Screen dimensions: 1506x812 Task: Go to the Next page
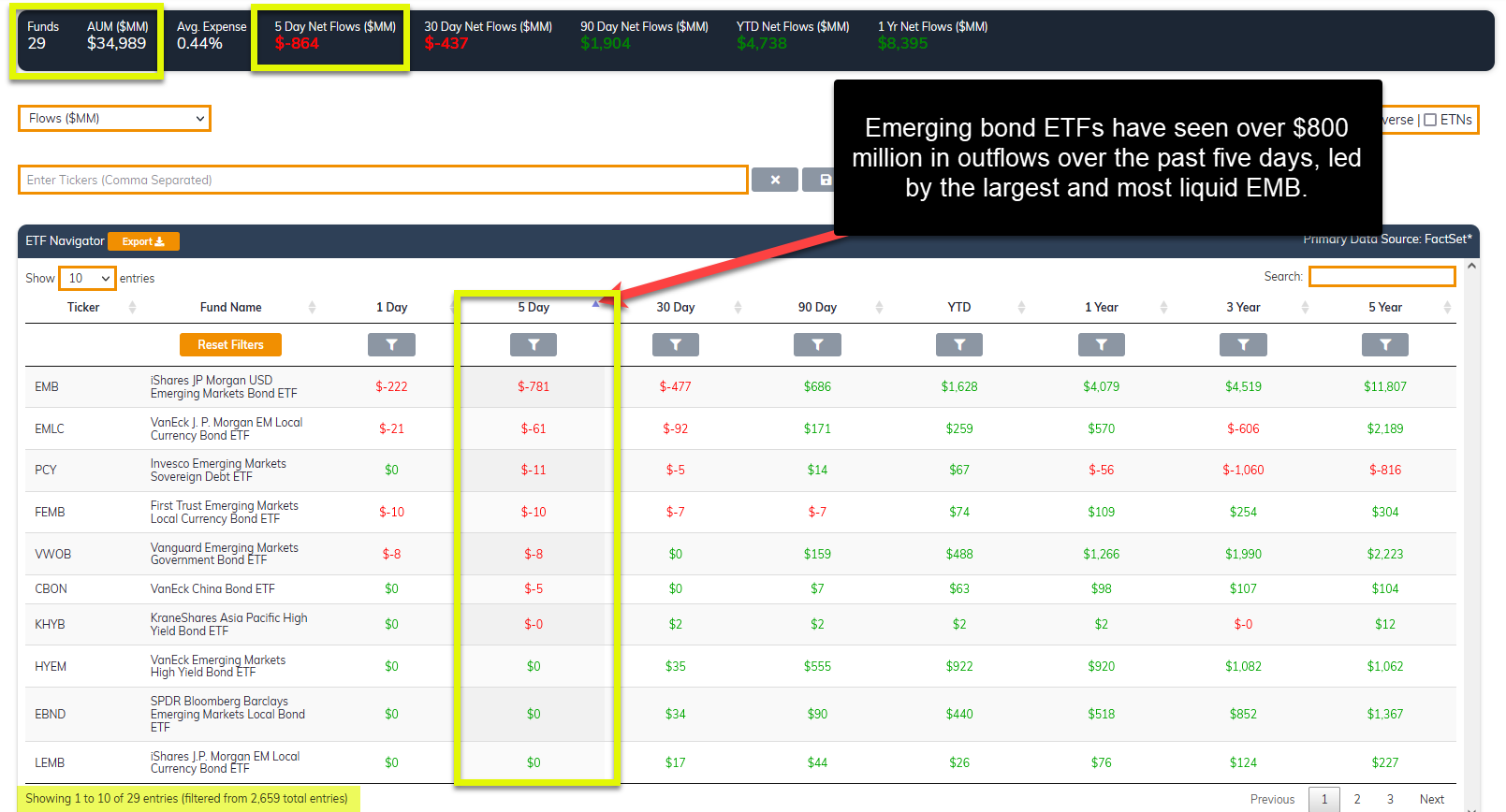click(1431, 799)
